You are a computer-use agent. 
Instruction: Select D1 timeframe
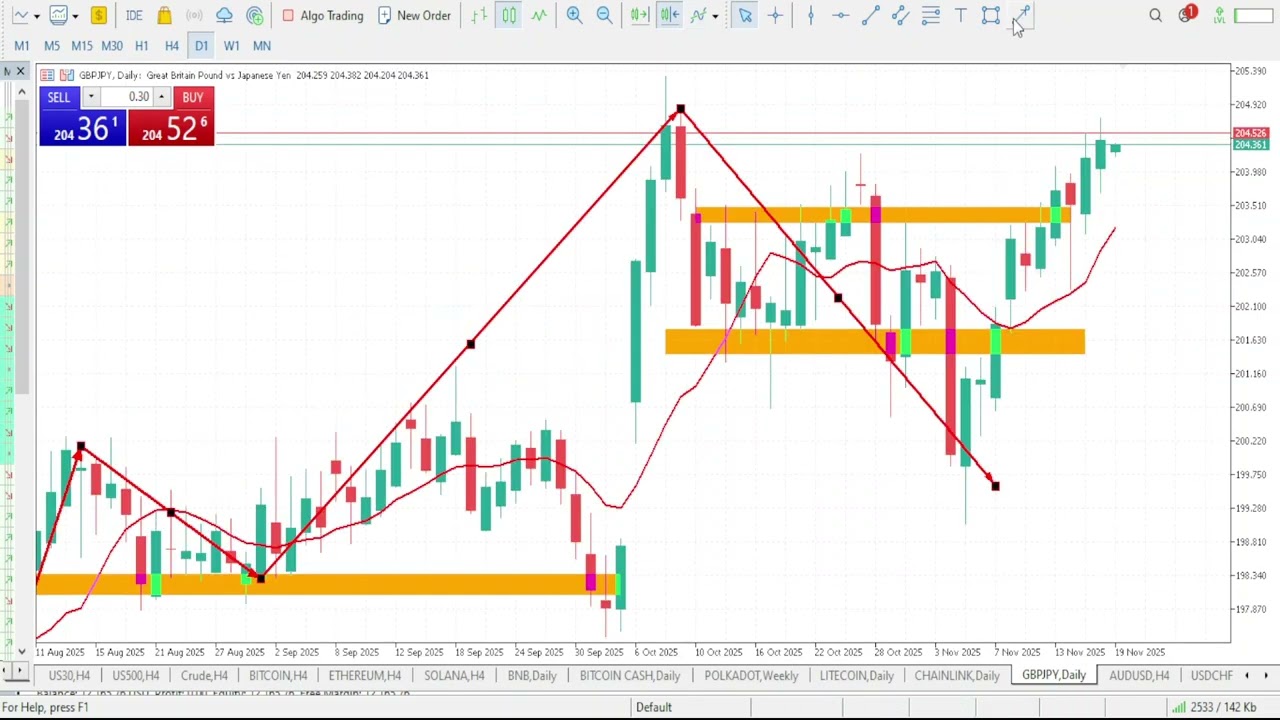click(x=202, y=45)
